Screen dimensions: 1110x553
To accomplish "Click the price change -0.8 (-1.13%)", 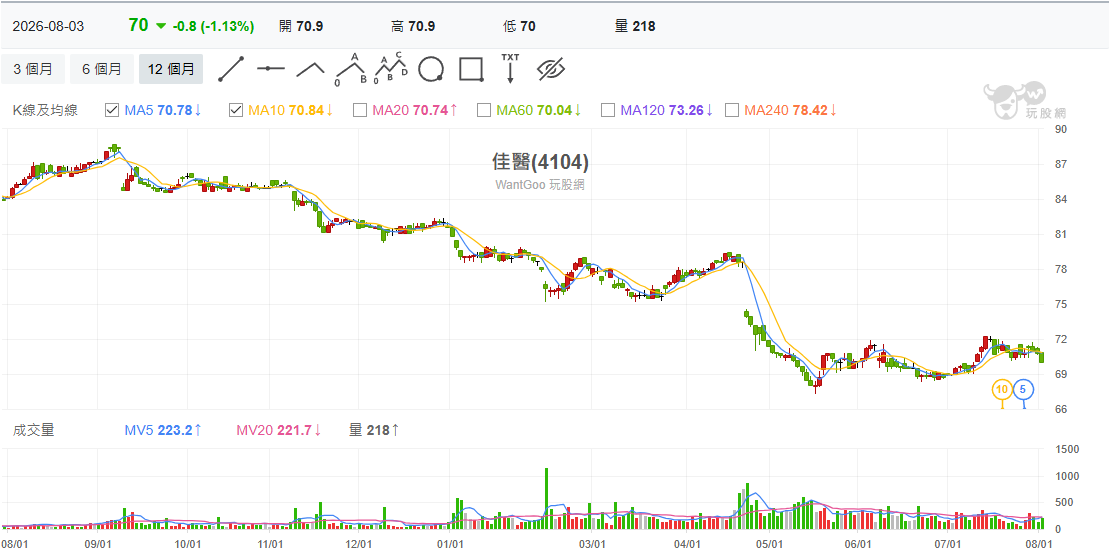I will click(212, 26).
